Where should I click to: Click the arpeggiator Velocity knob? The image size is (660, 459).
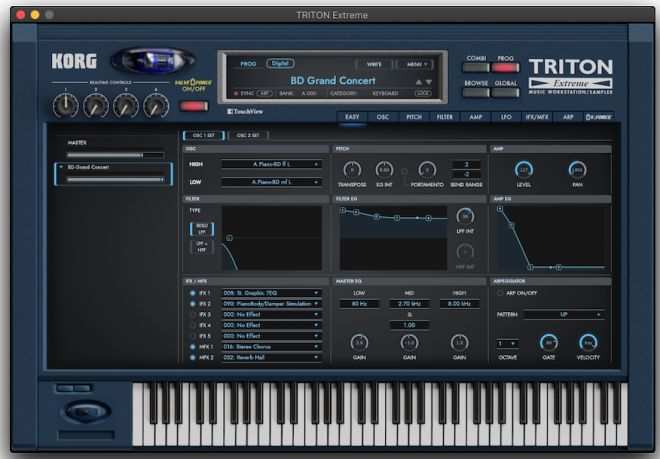coord(589,343)
